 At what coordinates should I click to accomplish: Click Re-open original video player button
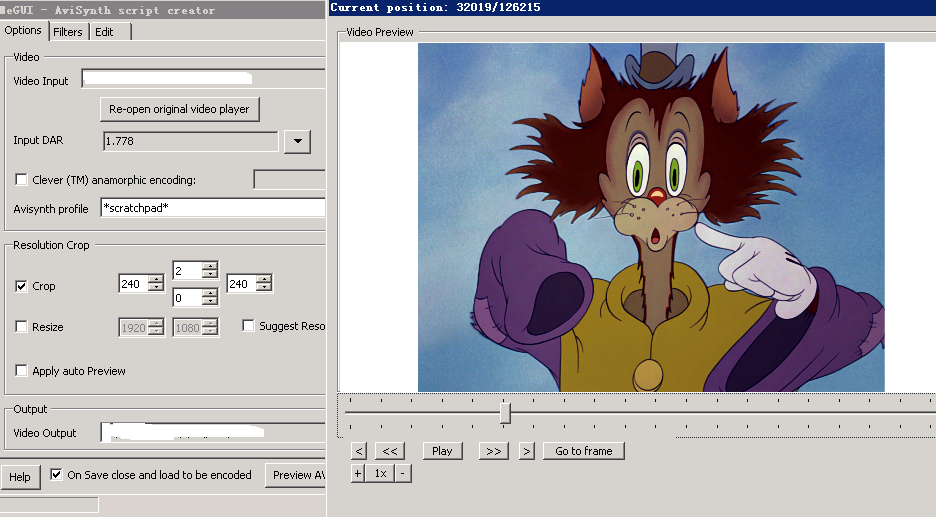179,109
